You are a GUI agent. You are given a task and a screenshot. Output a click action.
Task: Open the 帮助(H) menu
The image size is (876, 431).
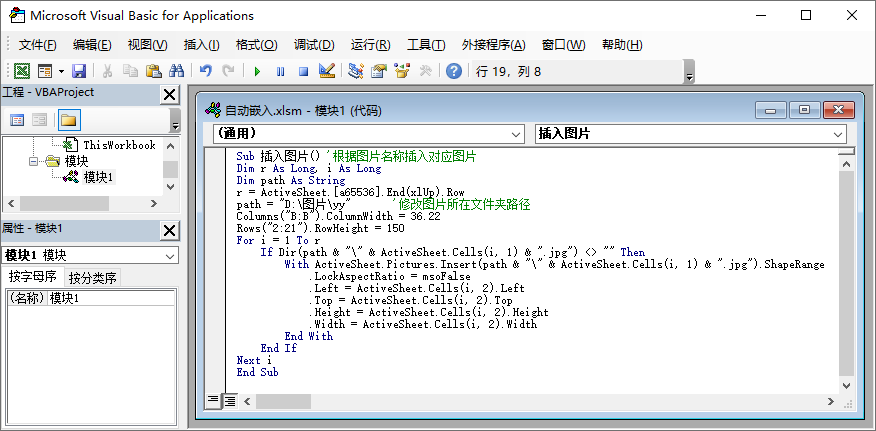[x=622, y=45]
